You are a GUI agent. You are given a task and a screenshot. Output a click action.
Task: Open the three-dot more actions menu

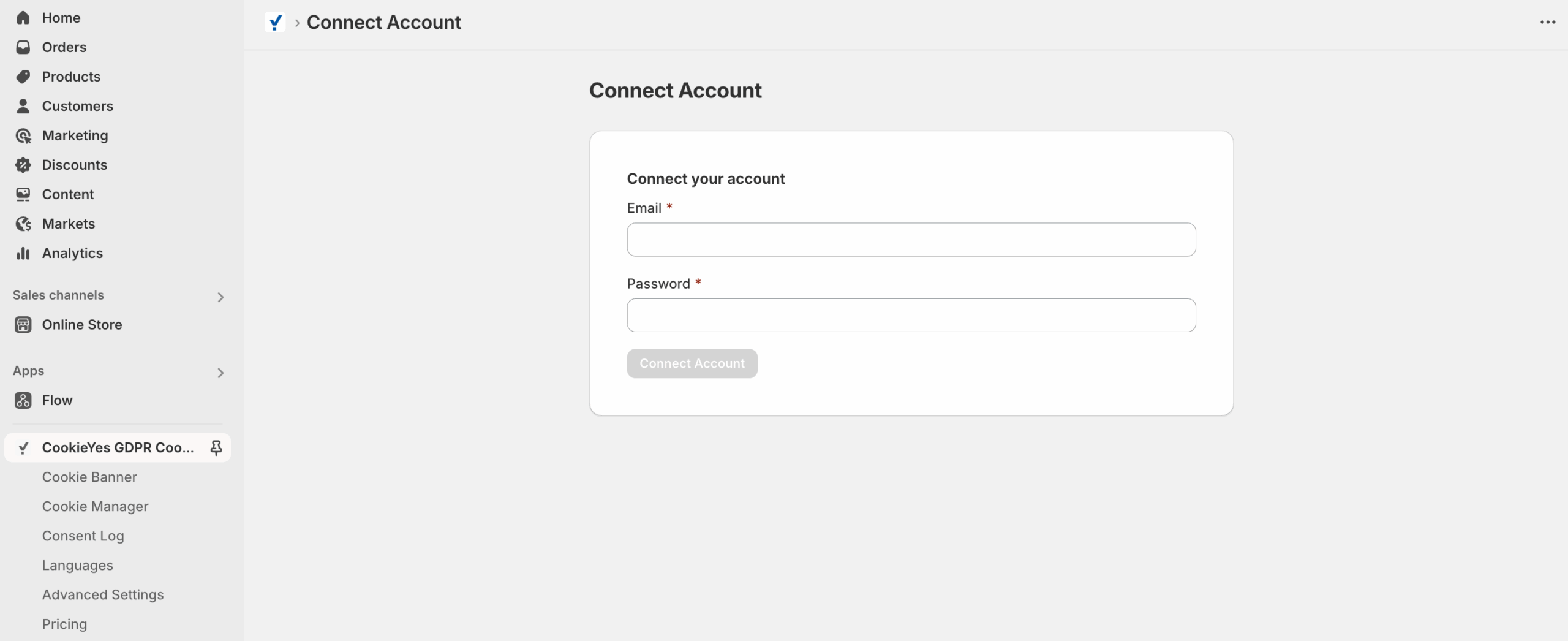(1547, 23)
